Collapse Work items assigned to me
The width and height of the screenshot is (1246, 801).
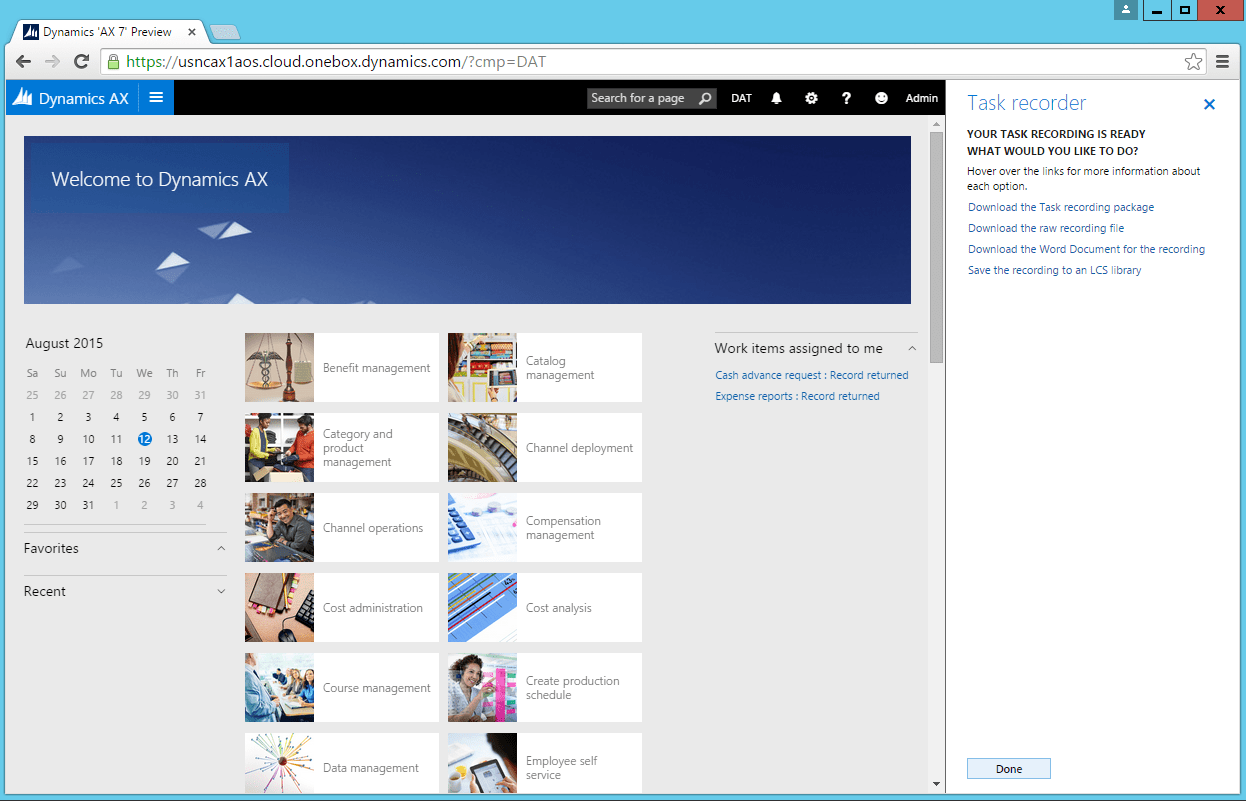(910, 348)
